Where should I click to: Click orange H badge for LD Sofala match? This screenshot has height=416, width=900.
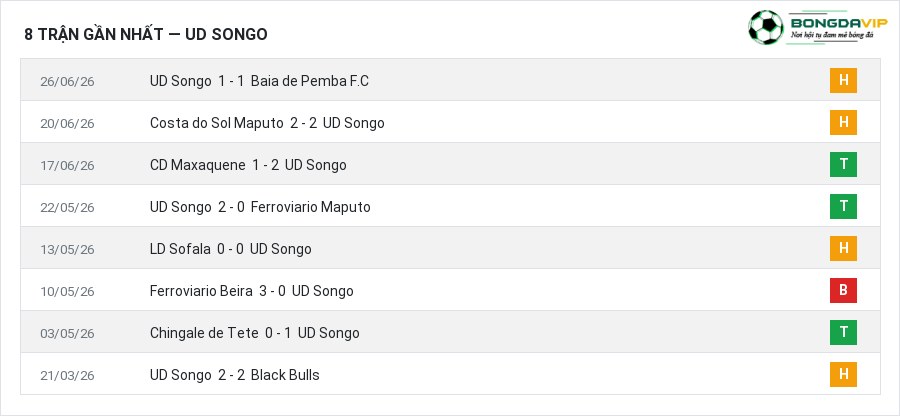tap(843, 248)
